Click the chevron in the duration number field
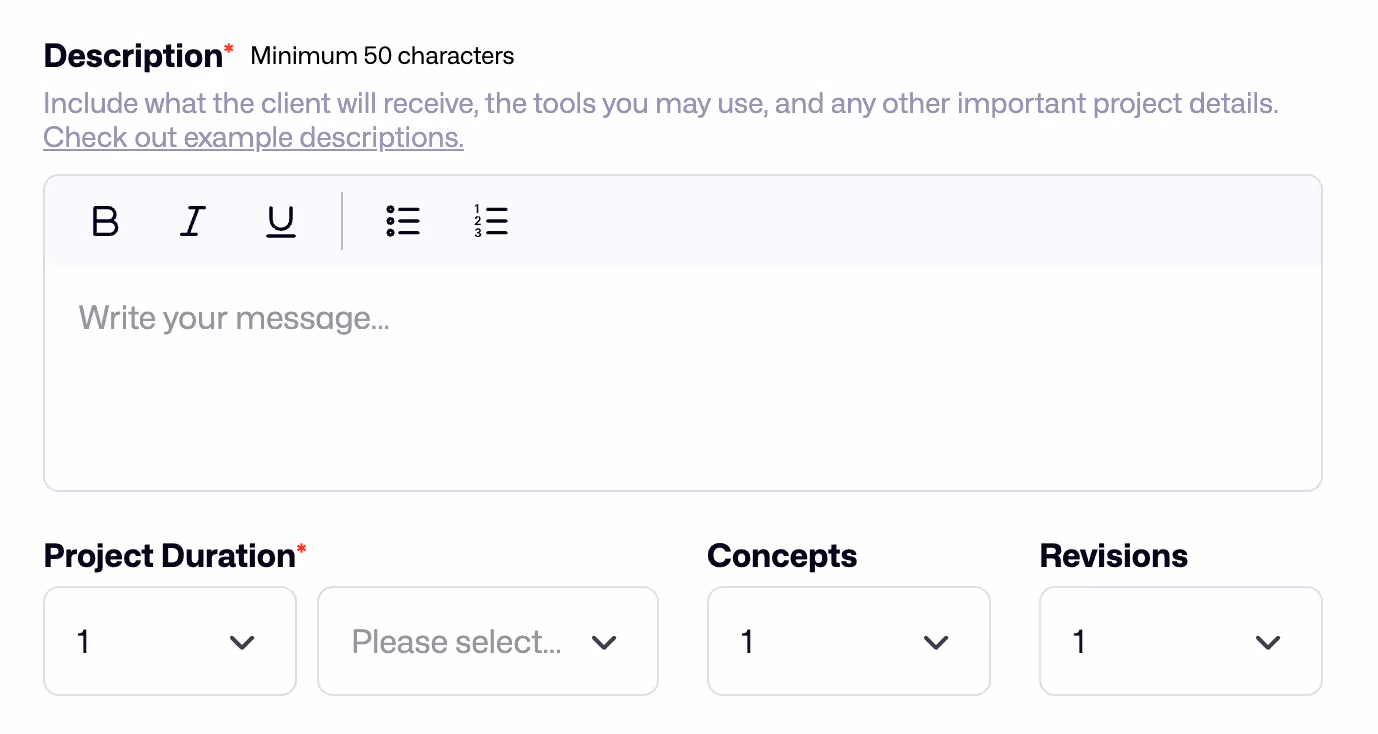The image size is (1378, 734). click(242, 642)
